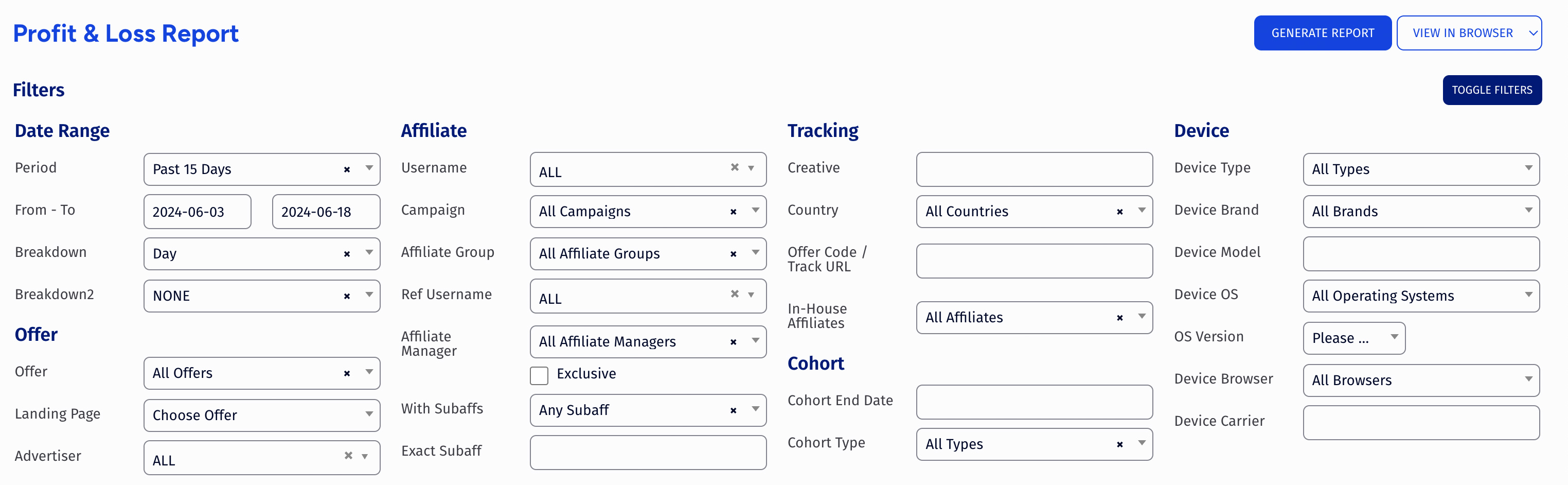The width and height of the screenshot is (1568, 485).
Task: Expand the Landing Page Choose Offer dropdown
Action: (x=262, y=415)
